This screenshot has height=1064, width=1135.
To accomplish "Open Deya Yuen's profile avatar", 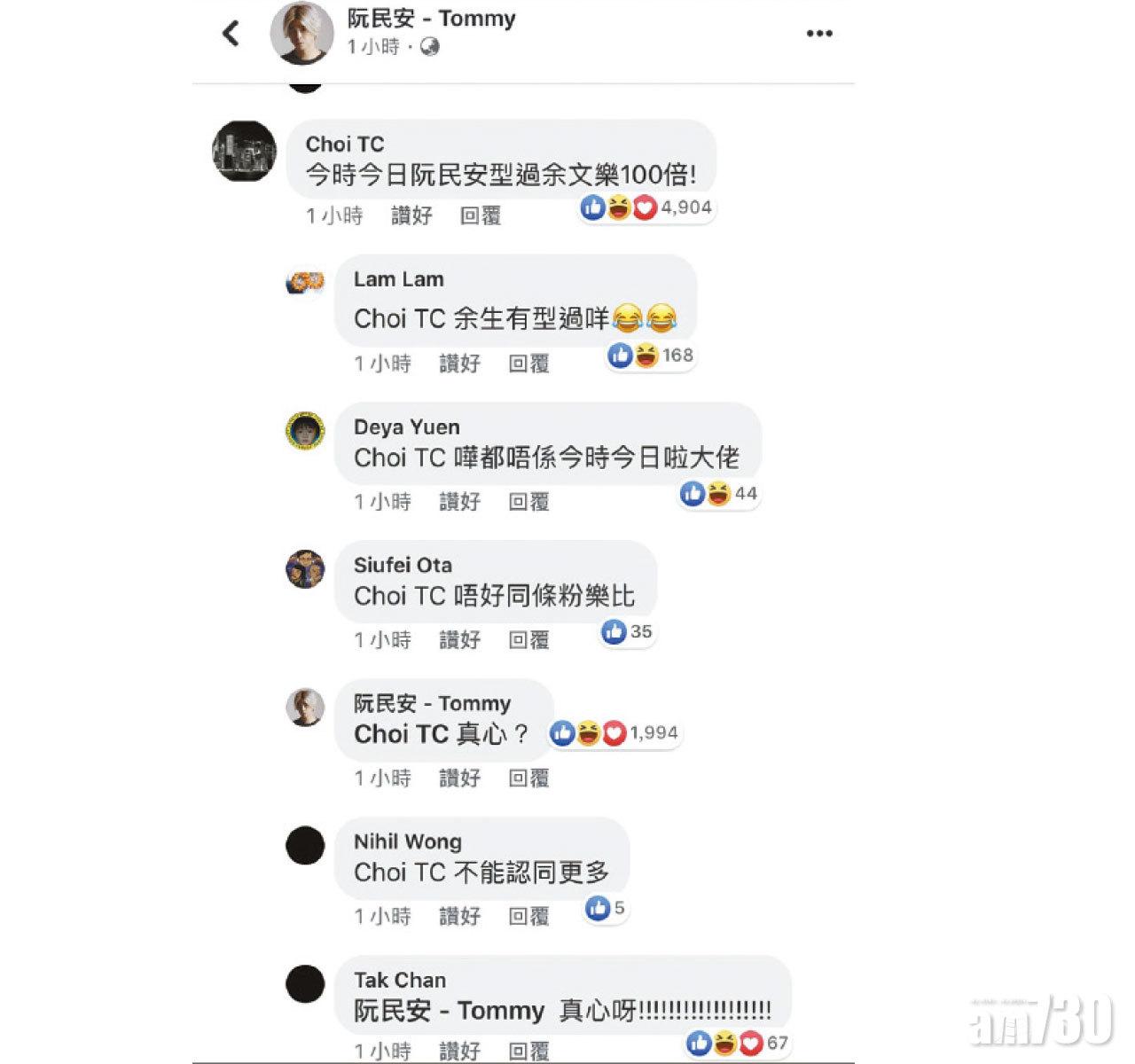I will (x=304, y=431).
